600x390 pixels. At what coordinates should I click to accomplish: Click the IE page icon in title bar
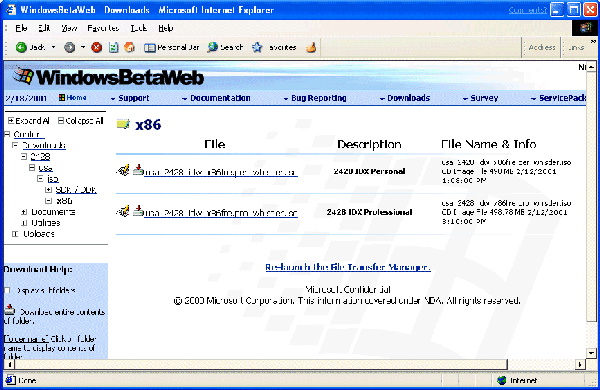(11, 10)
